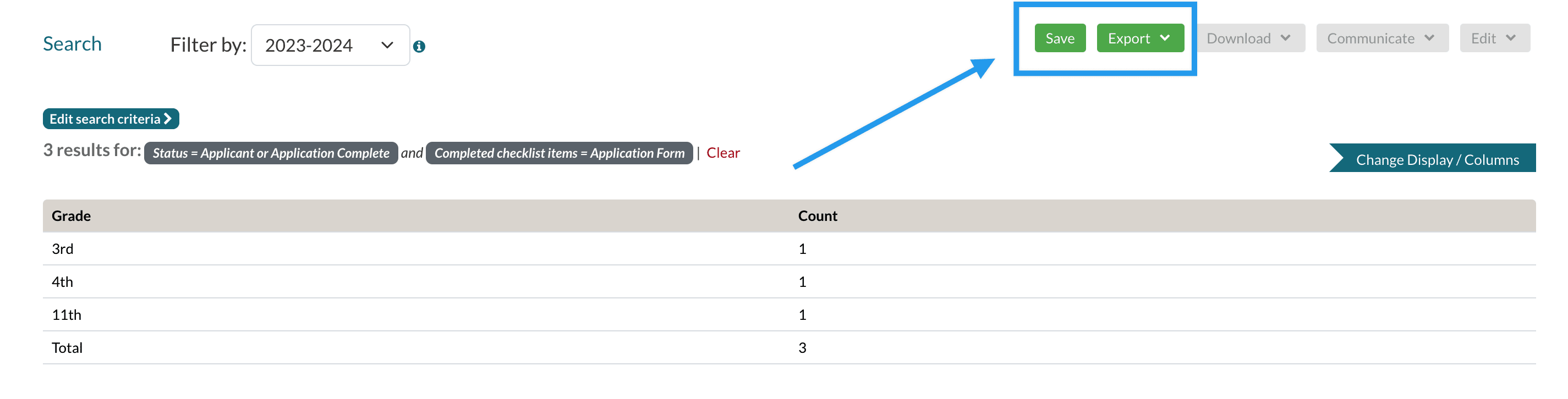
Task: Click the Grade column header
Action: (71, 216)
